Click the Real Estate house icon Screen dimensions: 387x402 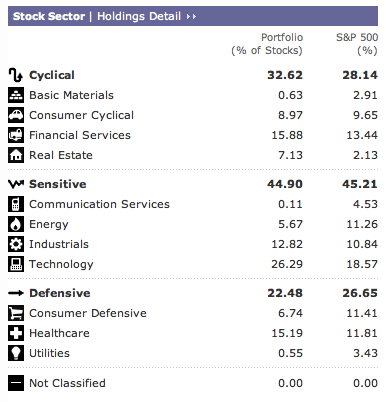(16, 155)
